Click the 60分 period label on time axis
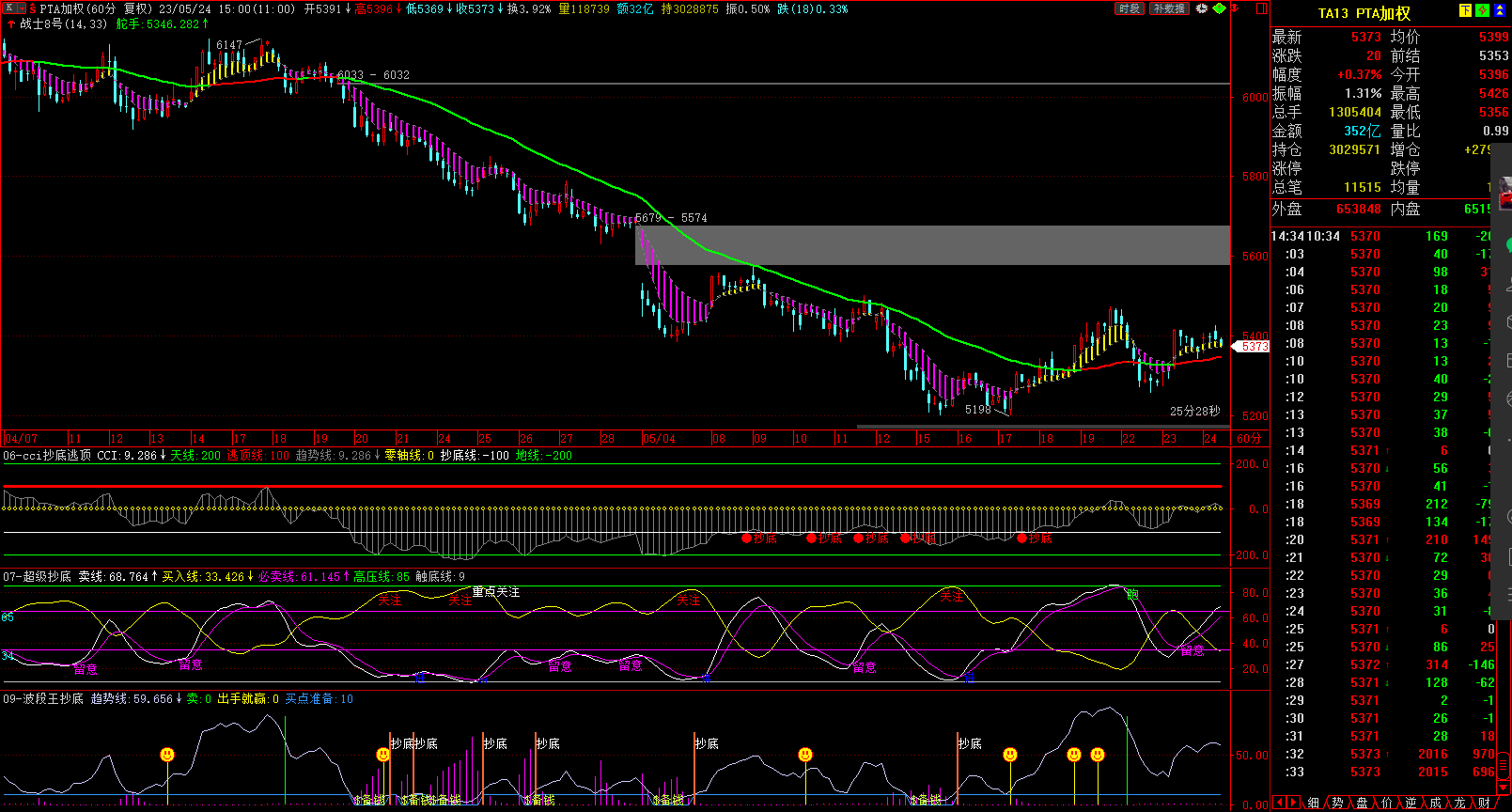The image size is (1512, 812). [1249, 439]
